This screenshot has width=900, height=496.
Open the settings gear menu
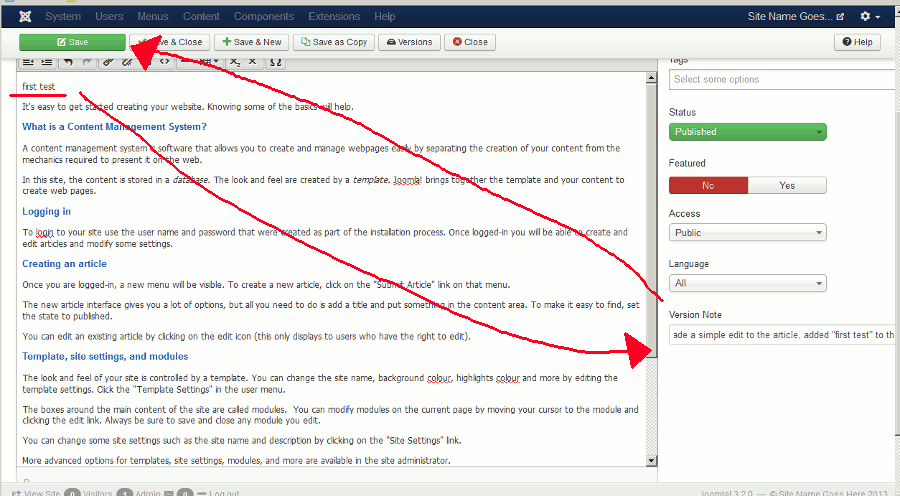coord(869,16)
